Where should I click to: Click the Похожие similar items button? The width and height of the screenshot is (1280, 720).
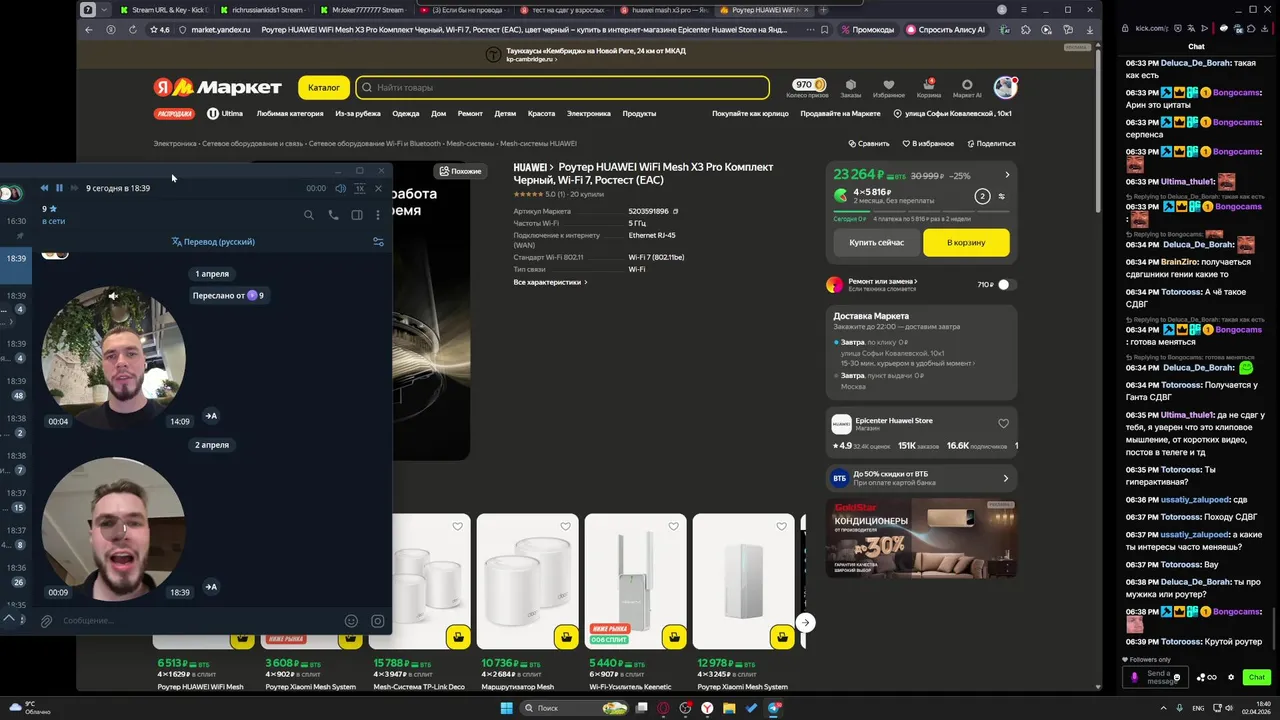click(x=460, y=171)
